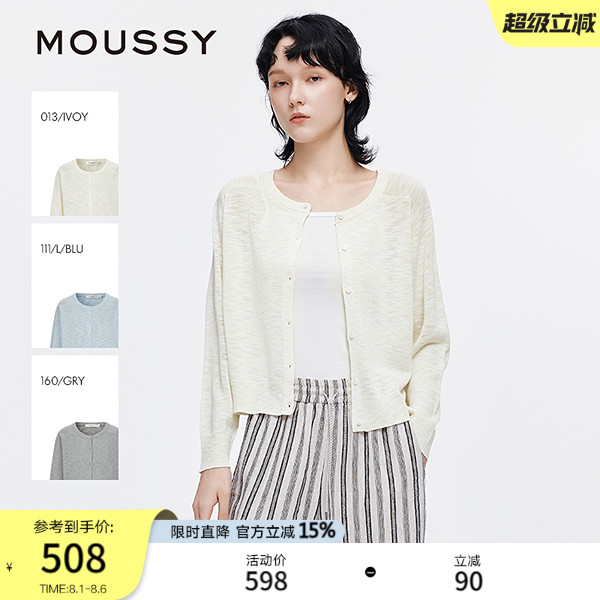Screen dimensions: 600x600
Task: Click the 508 reference price
Action: tap(73, 559)
